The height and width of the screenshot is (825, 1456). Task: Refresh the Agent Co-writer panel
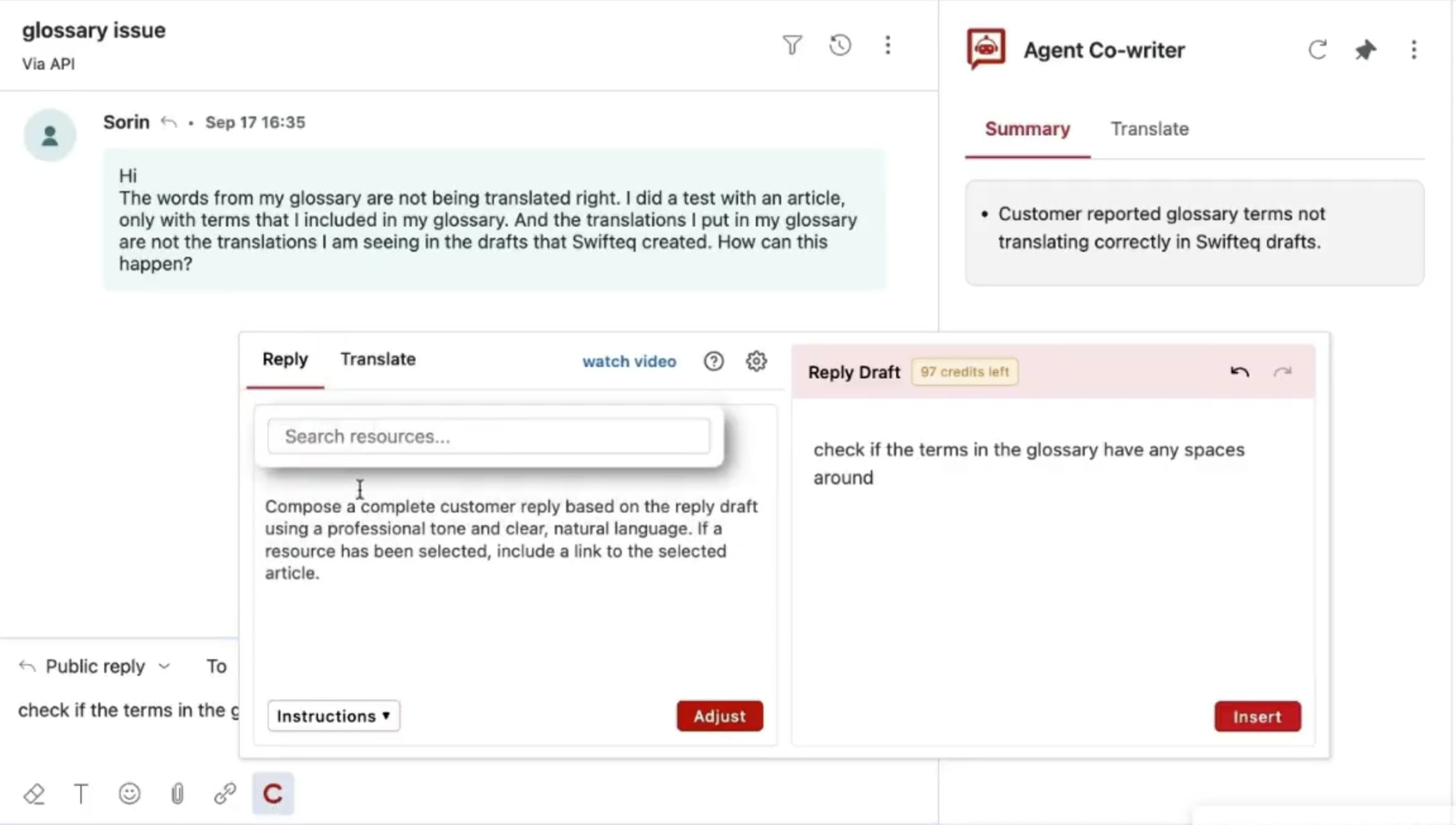[x=1317, y=50]
